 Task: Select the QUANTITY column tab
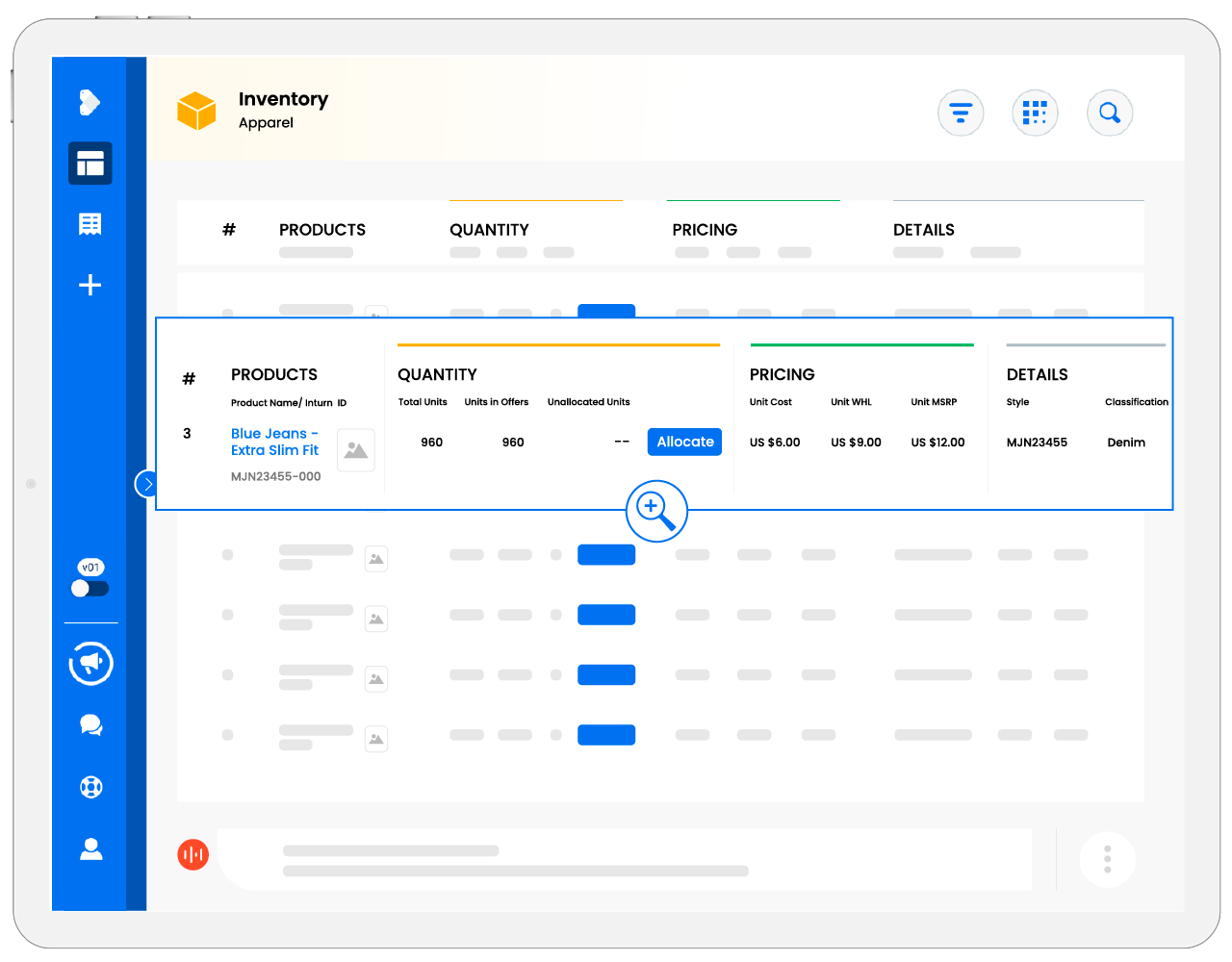pos(437,374)
